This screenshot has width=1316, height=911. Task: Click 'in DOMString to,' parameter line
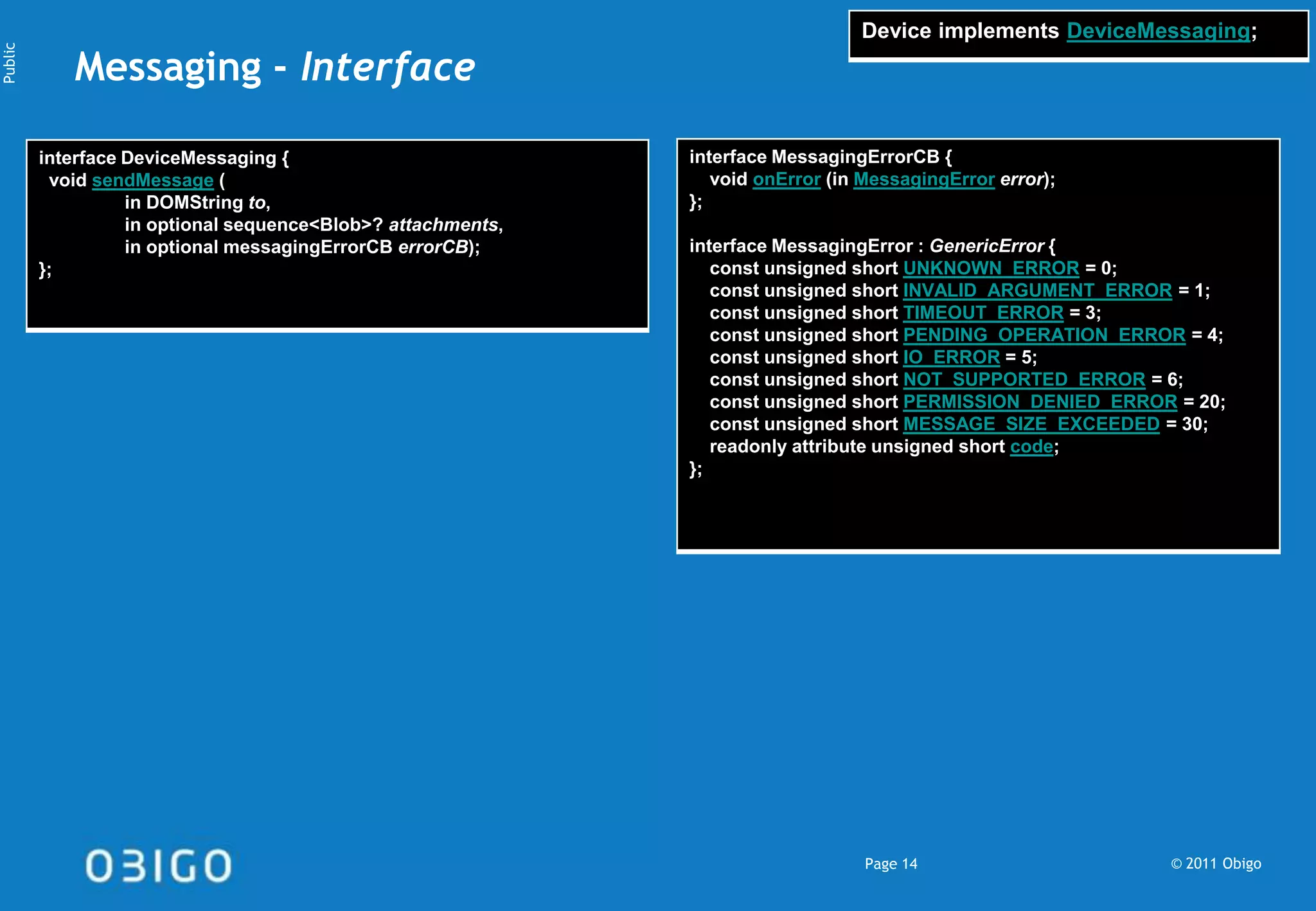pyautogui.click(x=197, y=202)
